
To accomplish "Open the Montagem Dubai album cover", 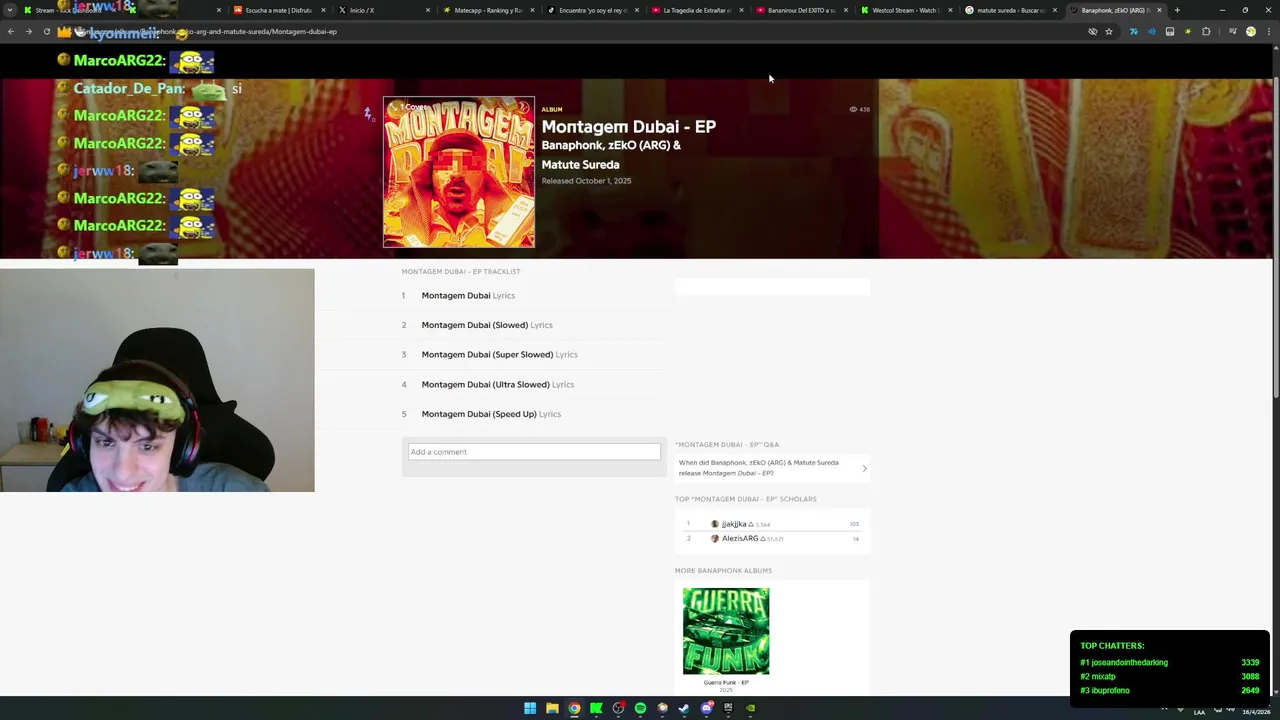I will tap(459, 172).
